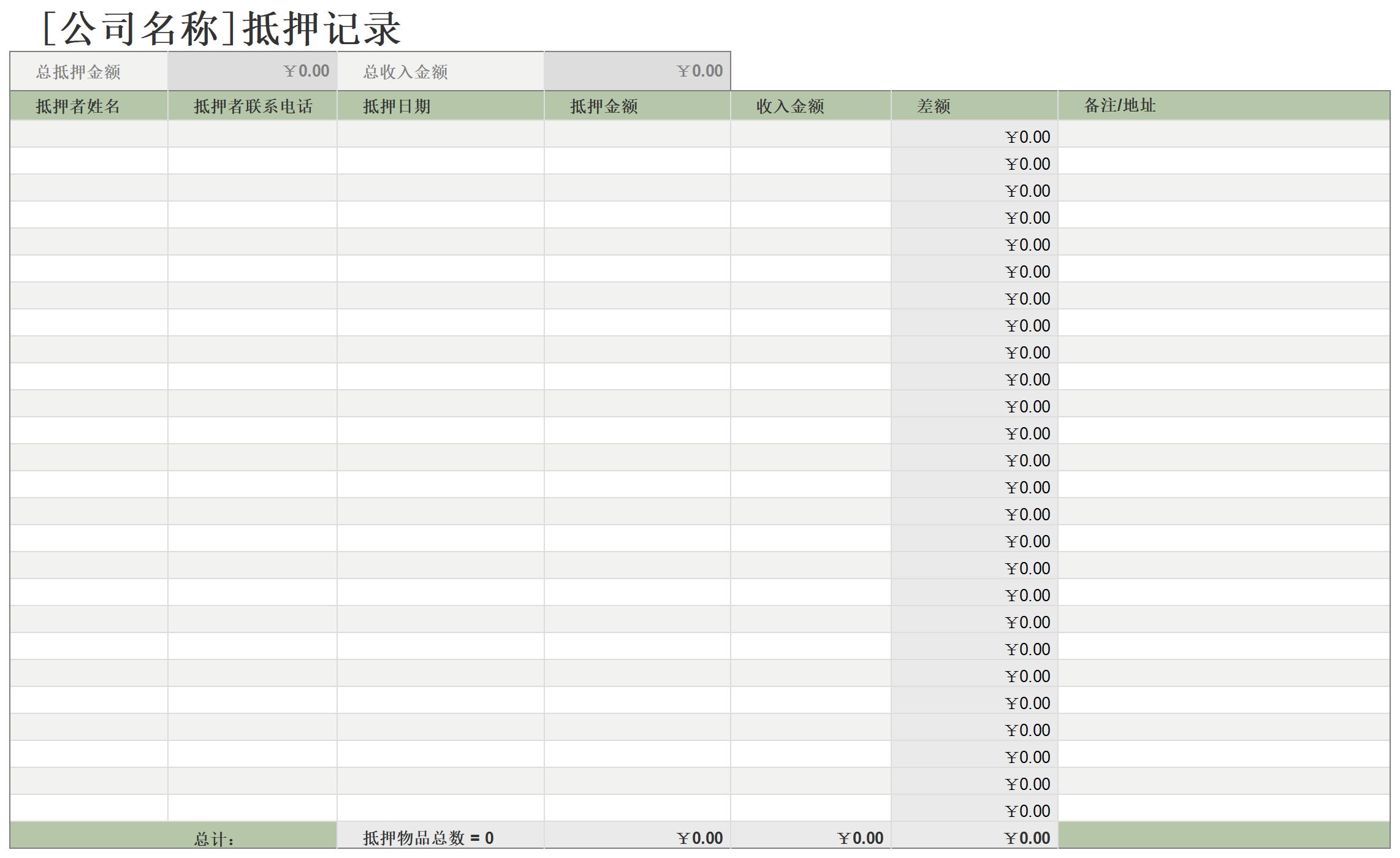Viewport: 1400px width, 858px height.
Task: Select the 抵押日期 column header
Action: coord(439,106)
